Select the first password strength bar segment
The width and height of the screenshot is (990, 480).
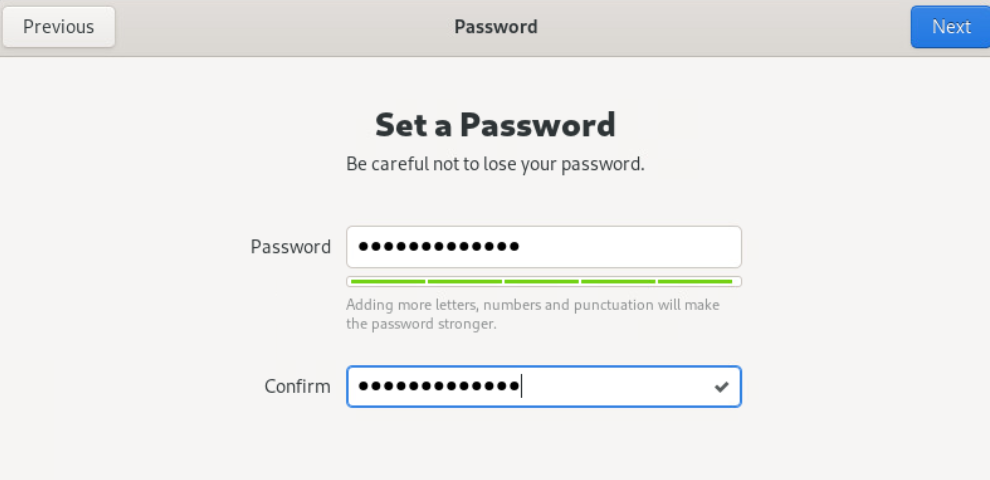pyautogui.click(x=387, y=282)
